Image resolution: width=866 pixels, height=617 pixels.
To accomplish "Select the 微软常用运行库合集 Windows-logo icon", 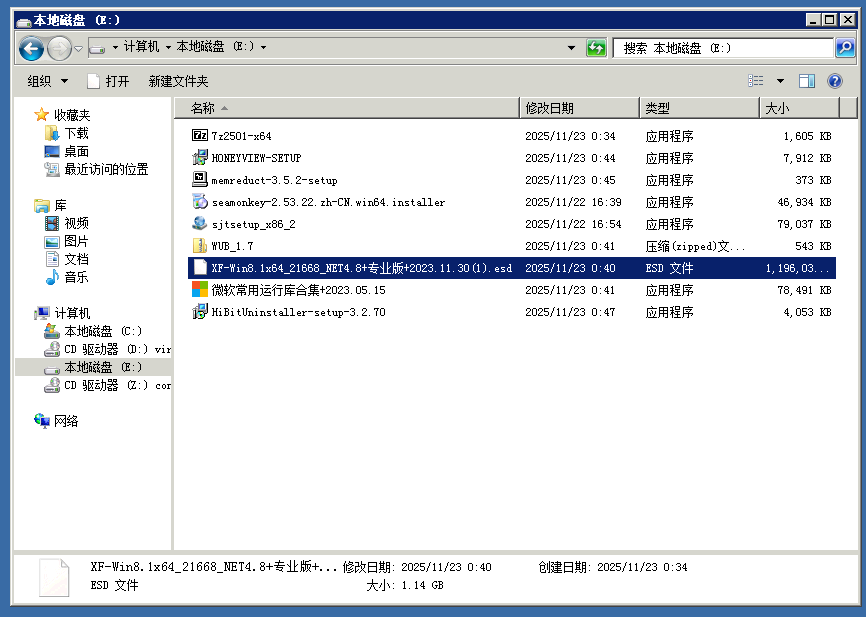I will (199, 290).
